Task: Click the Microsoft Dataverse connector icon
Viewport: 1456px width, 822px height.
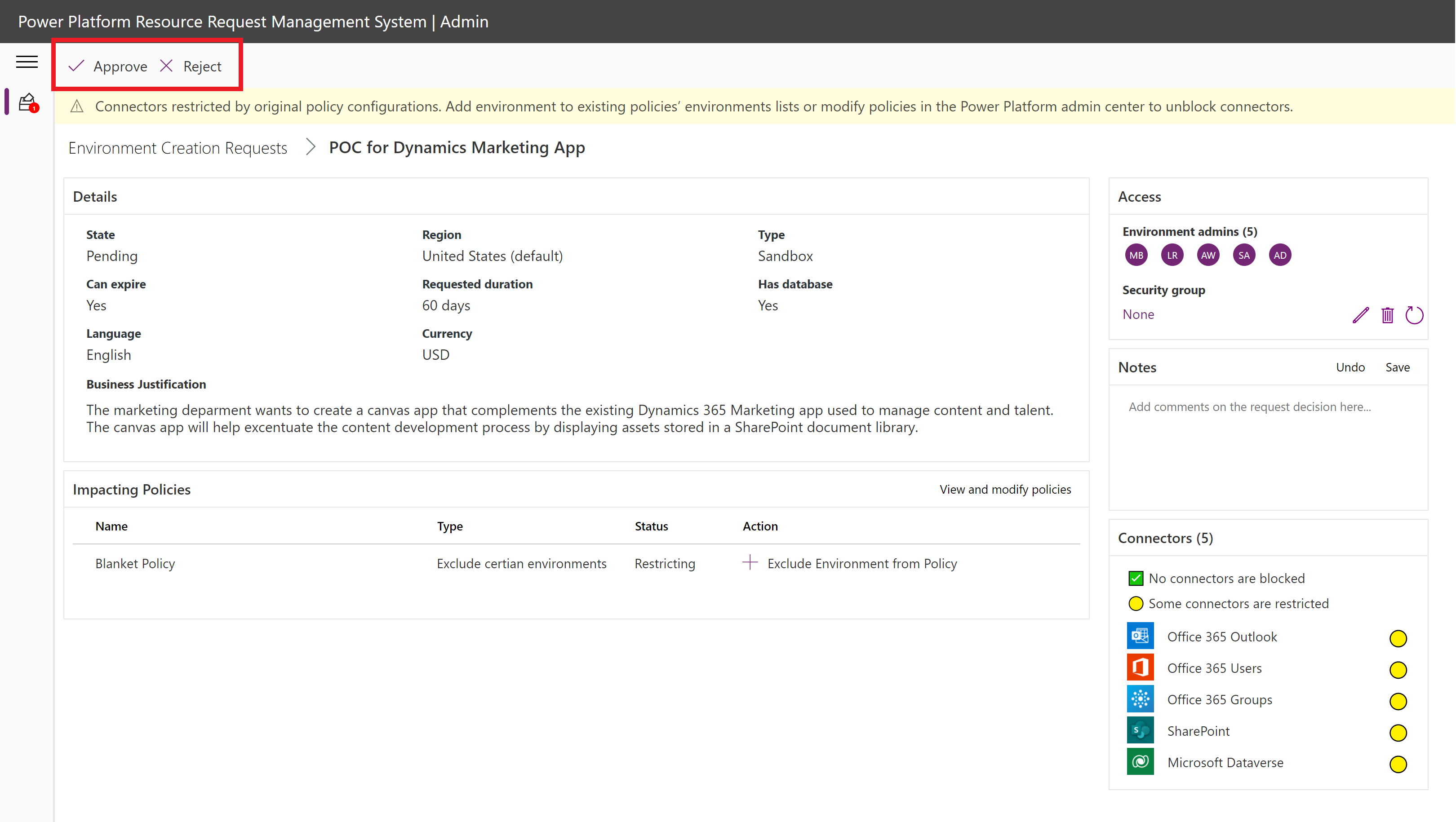Action: (1140, 762)
